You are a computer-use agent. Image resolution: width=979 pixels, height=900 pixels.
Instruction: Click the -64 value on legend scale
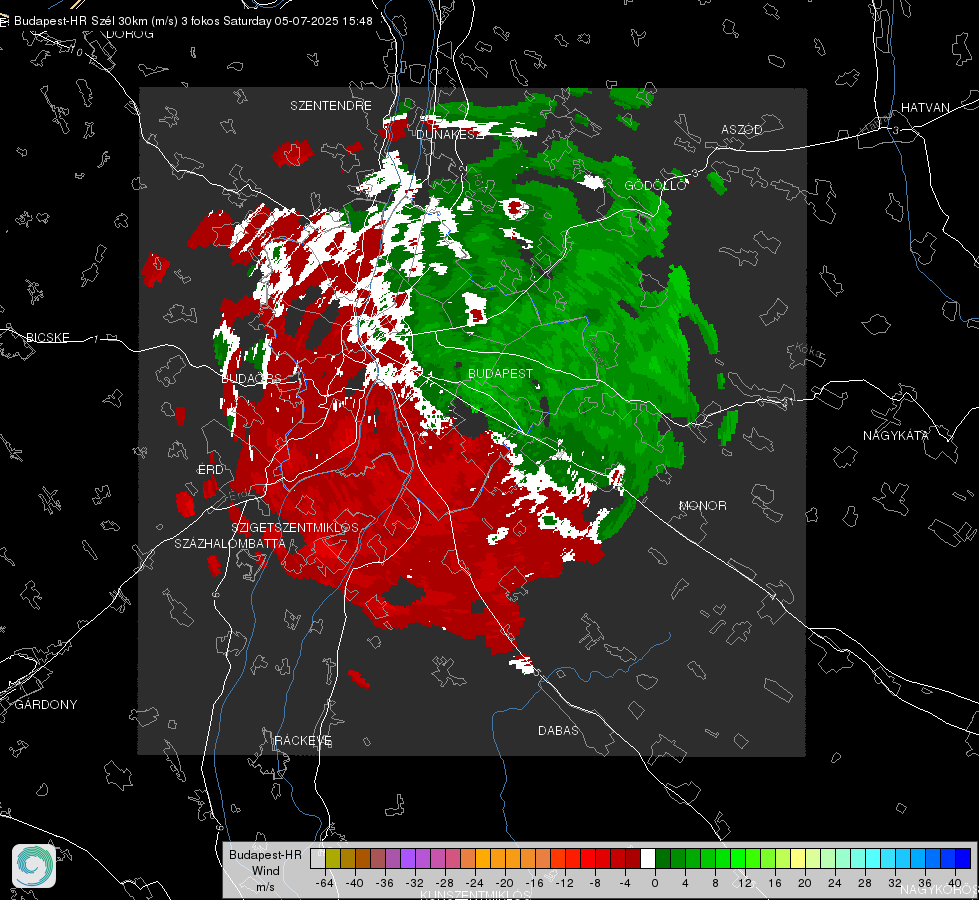coord(325,883)
